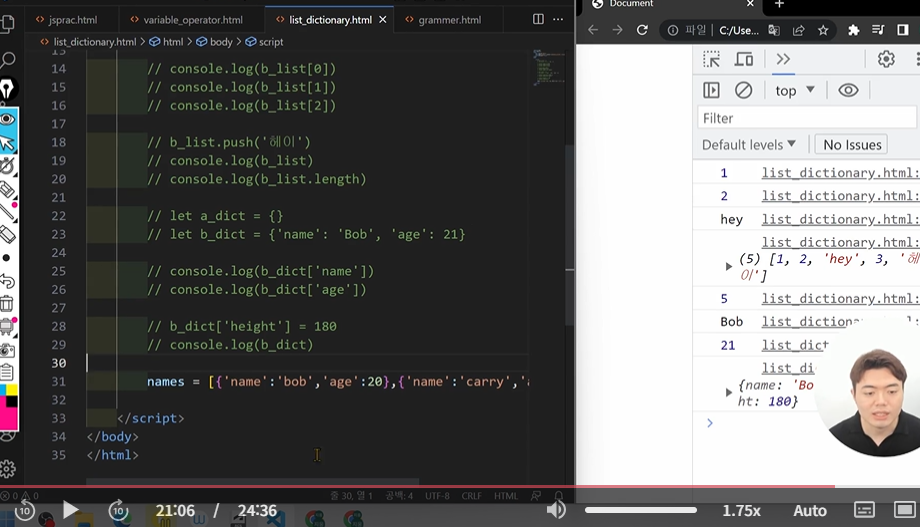
Task: Select arrow cursor tool in annotation toolbar
Action: coord(8,143)
